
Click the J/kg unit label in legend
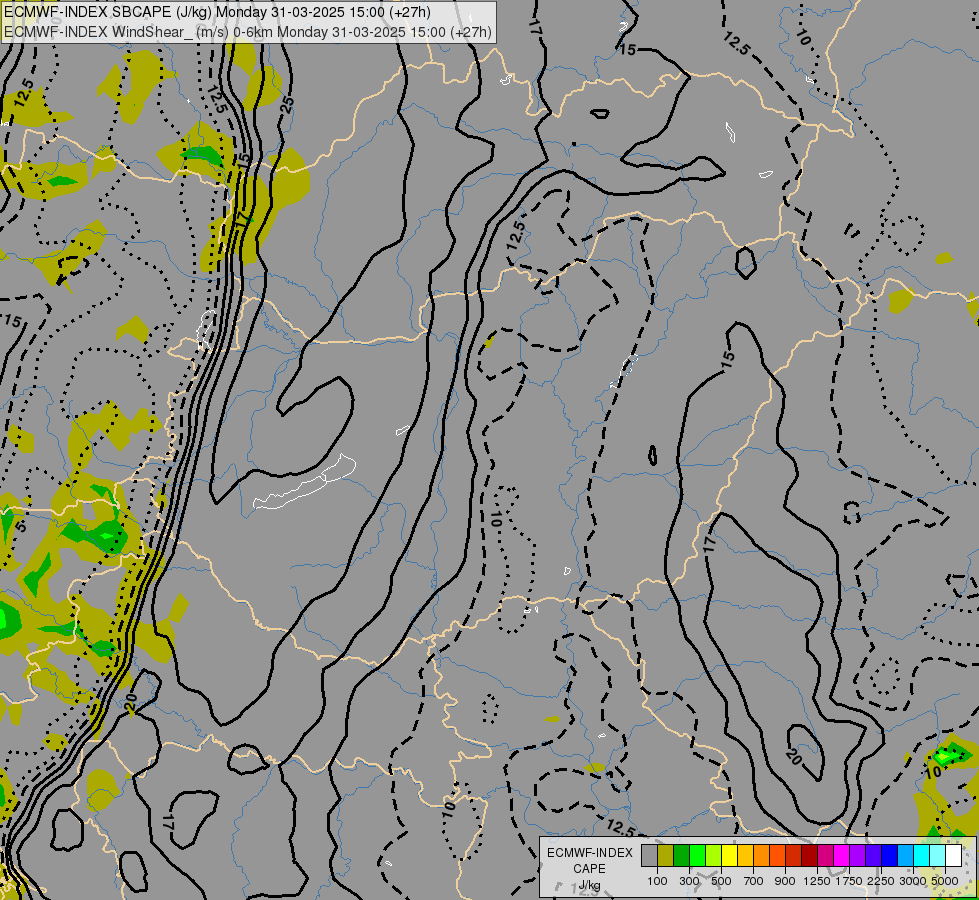click(x=589, y=885)
